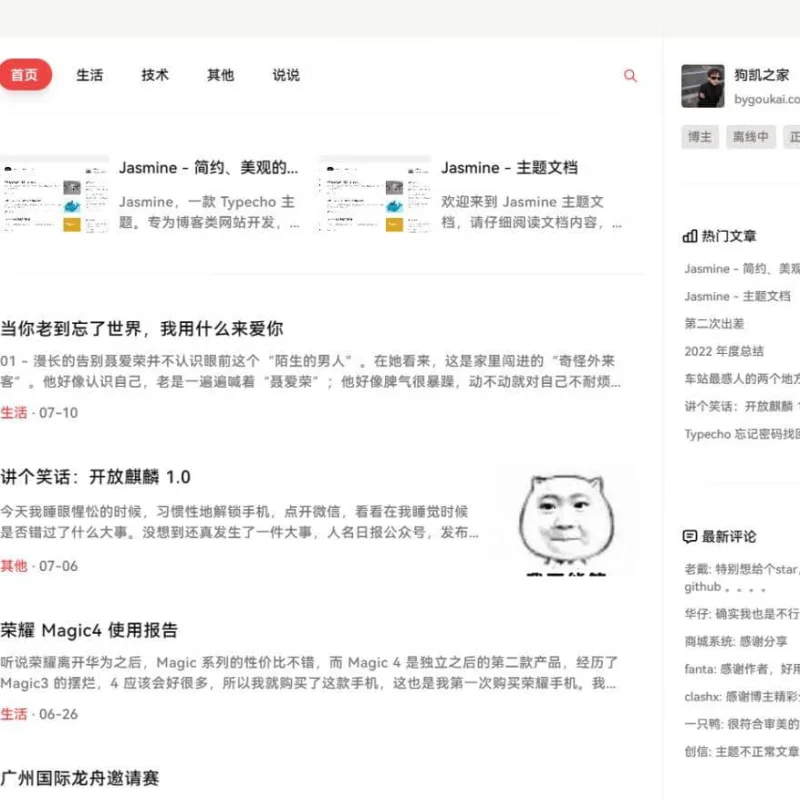Image resolution: width=800 pixels, height=800 pixels.
Task: Click 其他 category tag dated 07-06
Action: point(14,566)
